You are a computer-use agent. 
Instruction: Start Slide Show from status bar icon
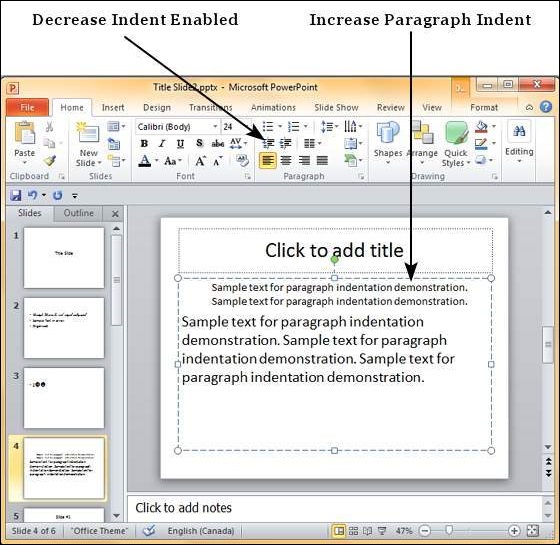pyautogui.click(x=382, y=531)
